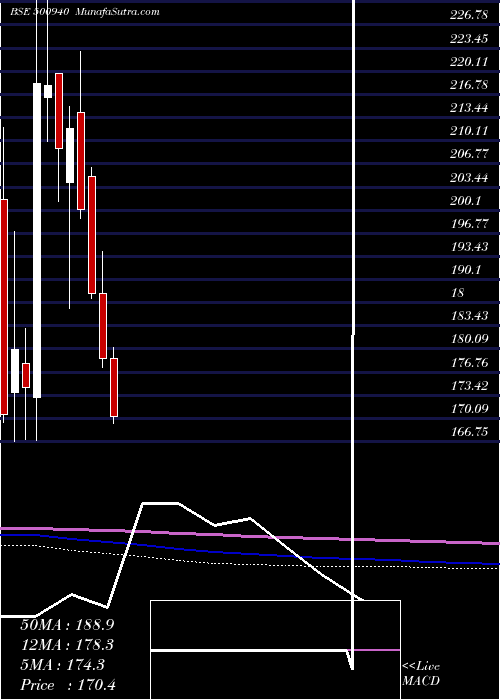The height and width of the screenshot is (700, 500).
Task: Select the 206.77 price axis label
Action: (x=469, y=154)
